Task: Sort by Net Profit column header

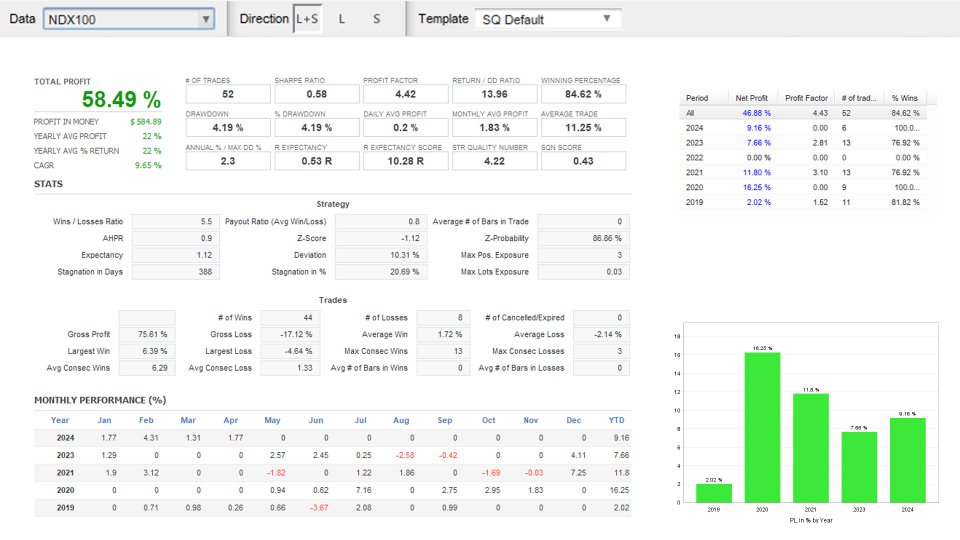Action: click(x=751, y=98)
